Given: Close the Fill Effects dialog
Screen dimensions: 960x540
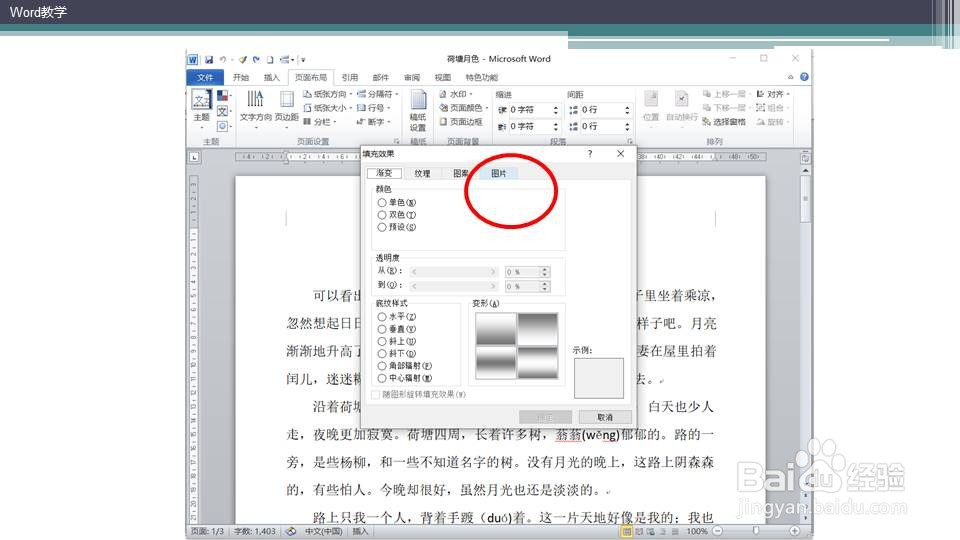Looking at the screenshot, I should pos(621,154).
